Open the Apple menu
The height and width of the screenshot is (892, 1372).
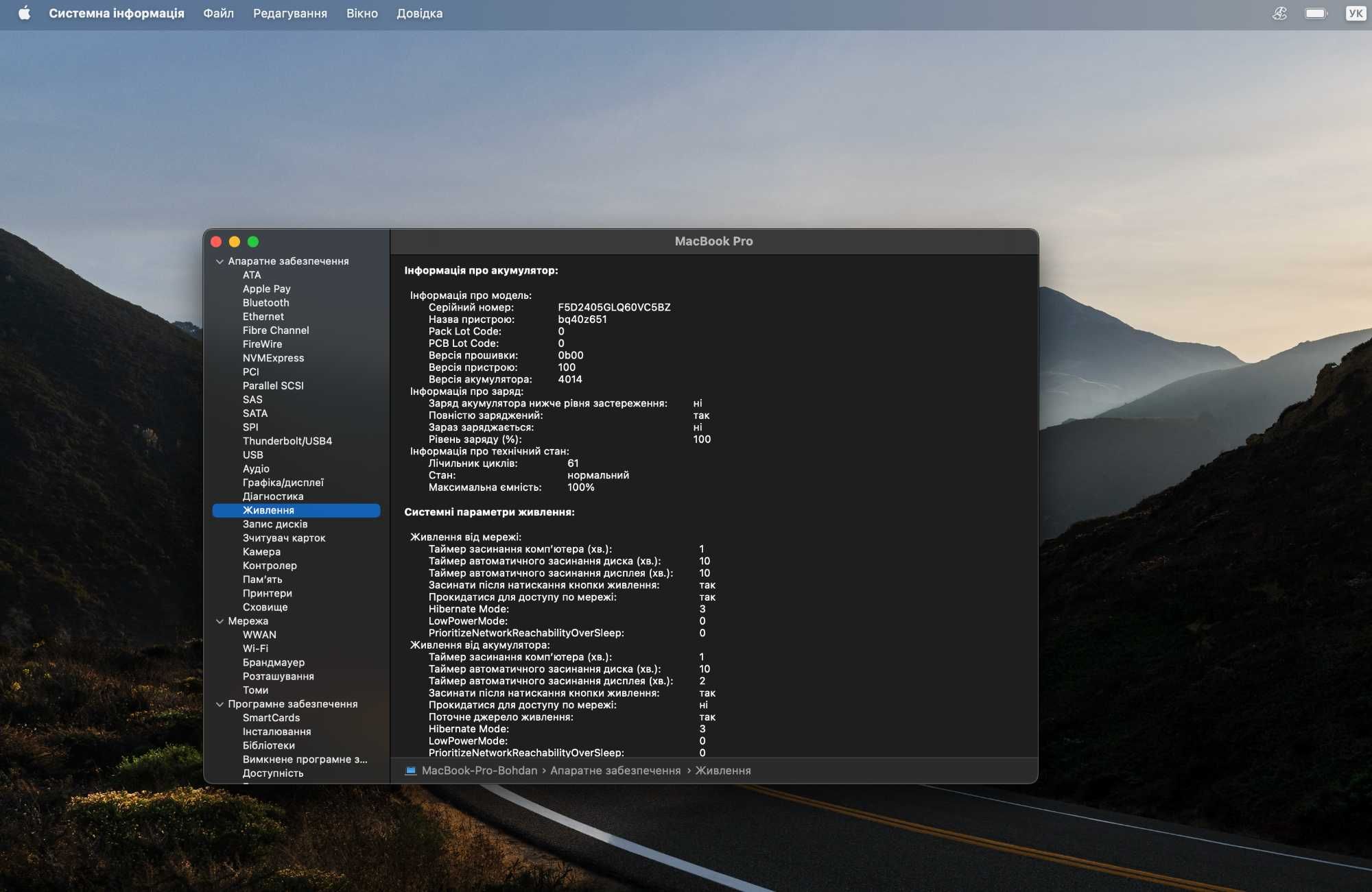point(24,13)
